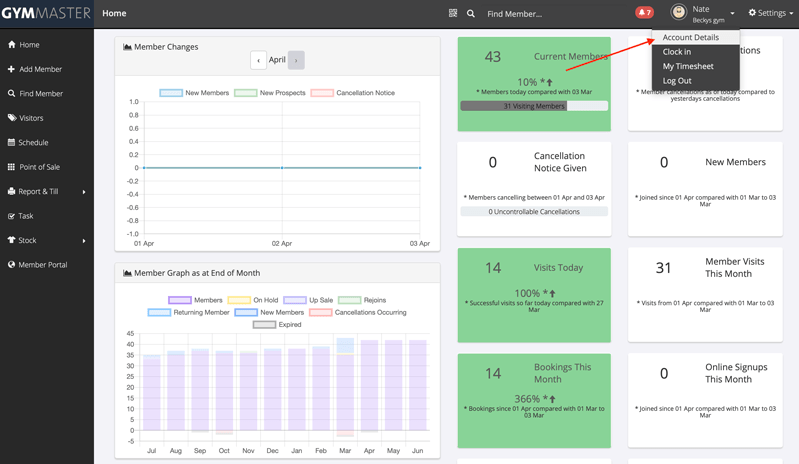Screen dimensions: 799x464
Task: Click the 31 Visiting Members progress bar
Action: (534, 106)
